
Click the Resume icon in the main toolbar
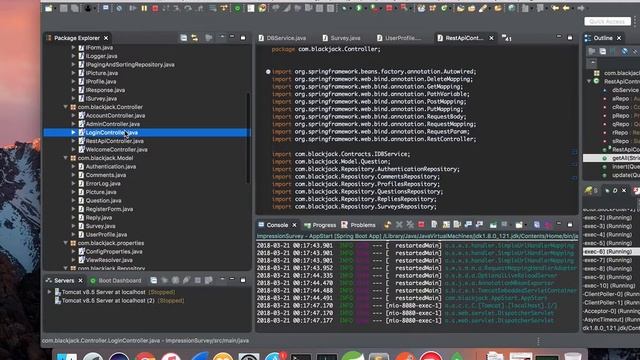tap(133, 8)
